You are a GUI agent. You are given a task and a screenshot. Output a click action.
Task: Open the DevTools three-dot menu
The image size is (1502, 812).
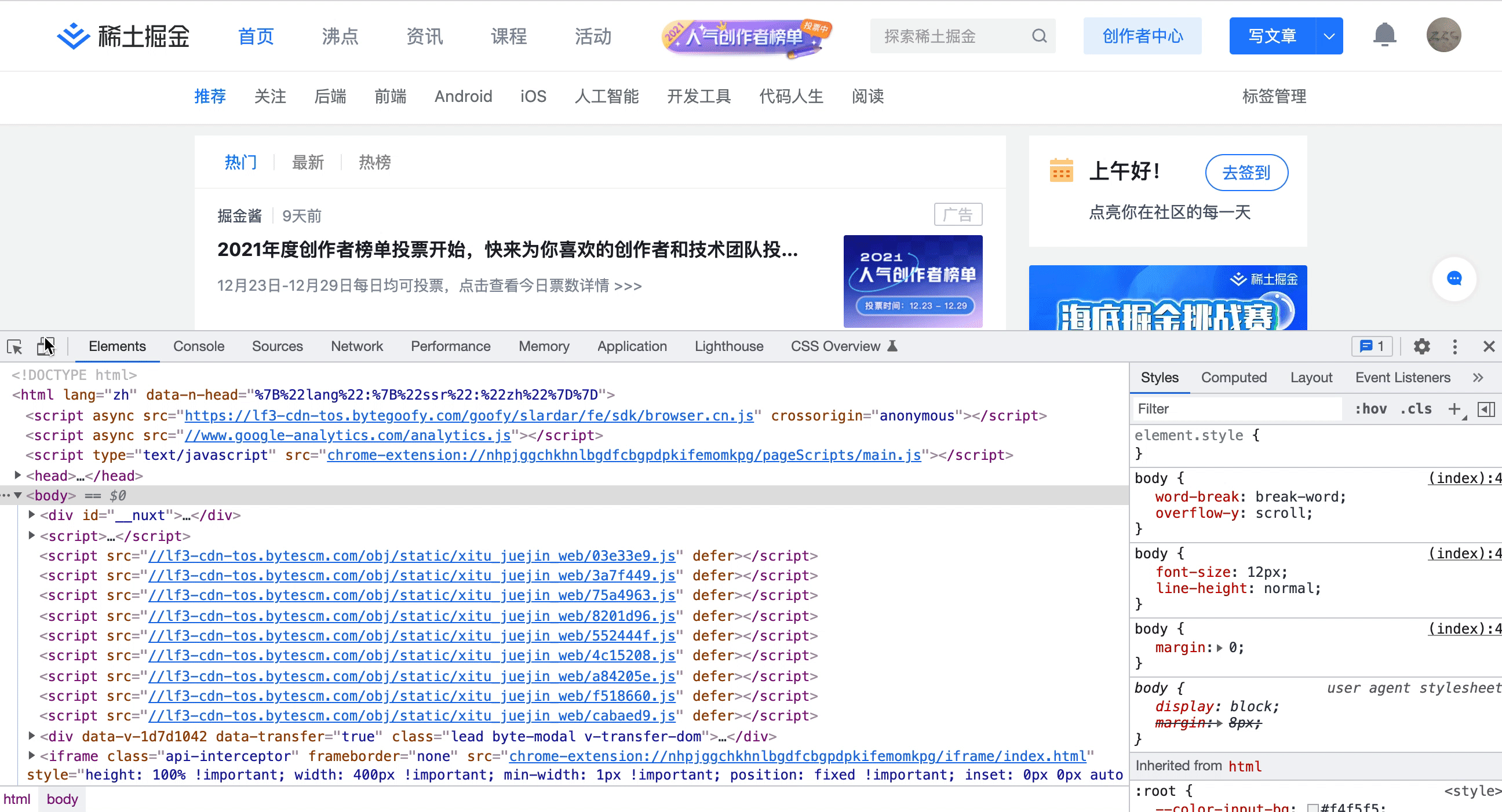tap(1454, 346)
